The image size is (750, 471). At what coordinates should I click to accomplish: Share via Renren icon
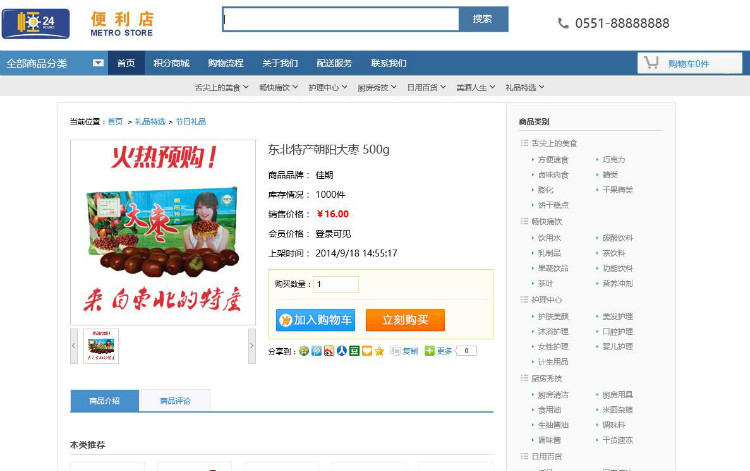(342, 351)
